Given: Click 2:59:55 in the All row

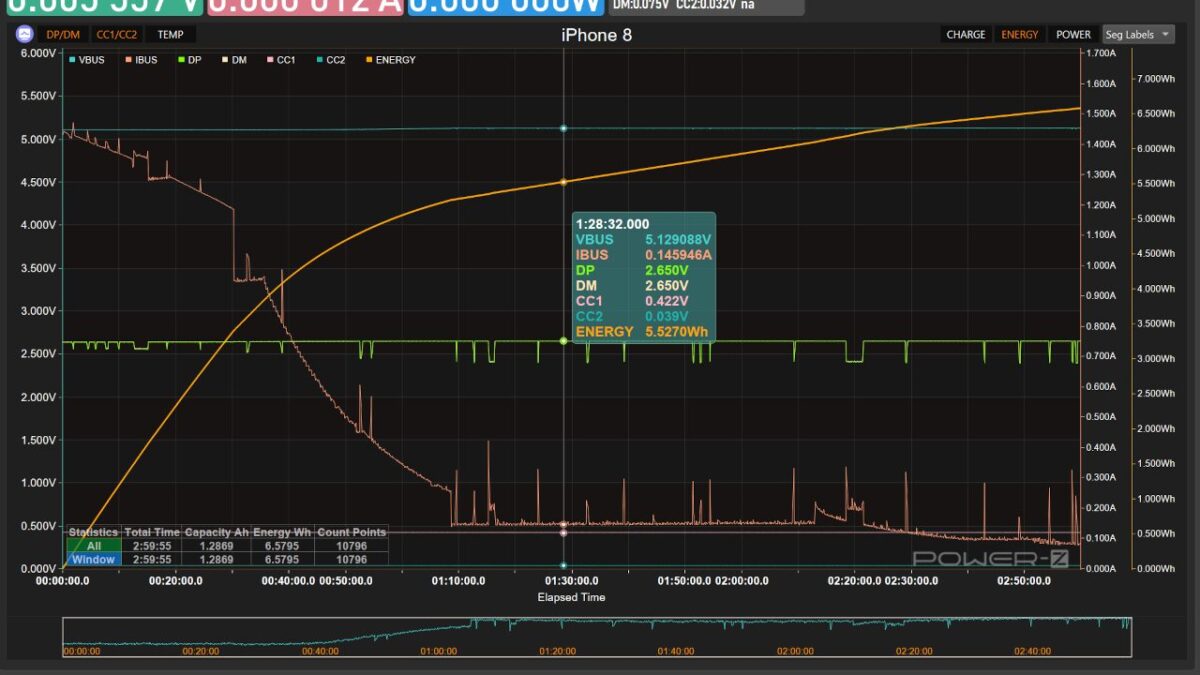Looking at the screenshot, I should 152,546.
